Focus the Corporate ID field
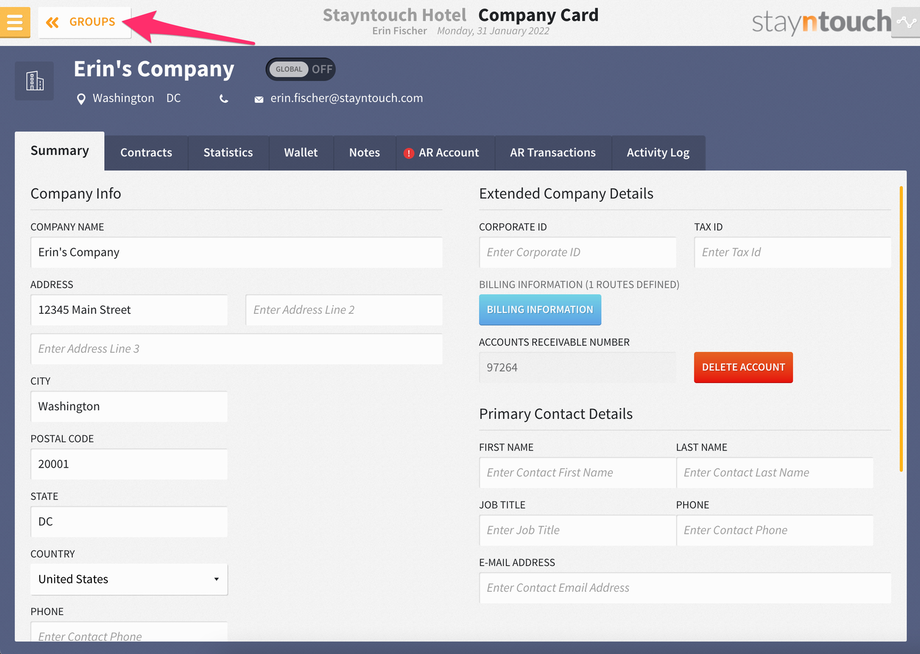 pyautogui.click(x=577, y=252)
